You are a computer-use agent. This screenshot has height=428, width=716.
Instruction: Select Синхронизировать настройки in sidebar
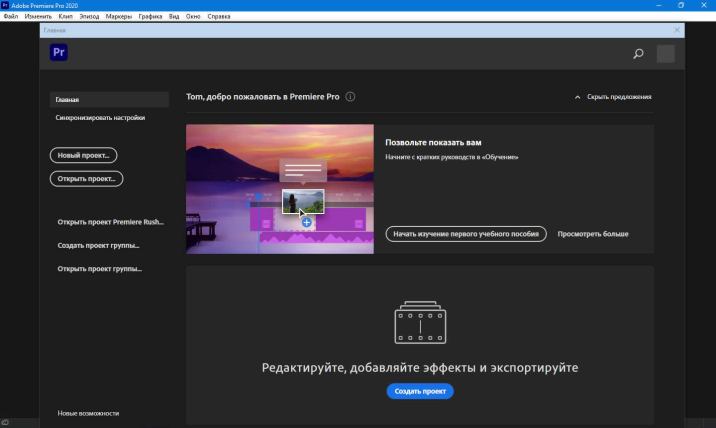[100, 117]
